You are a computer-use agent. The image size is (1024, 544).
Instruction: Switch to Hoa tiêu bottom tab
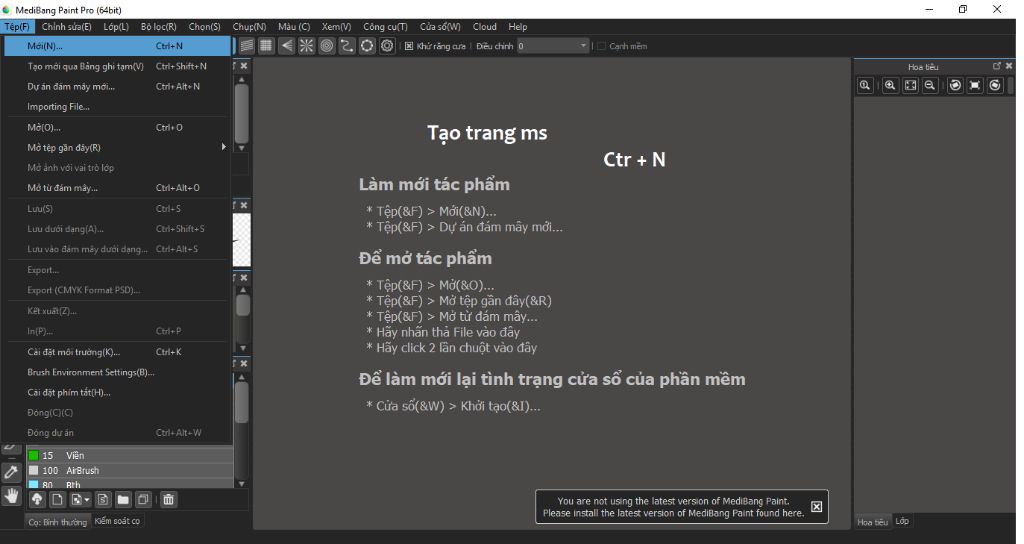coord(872,522)
